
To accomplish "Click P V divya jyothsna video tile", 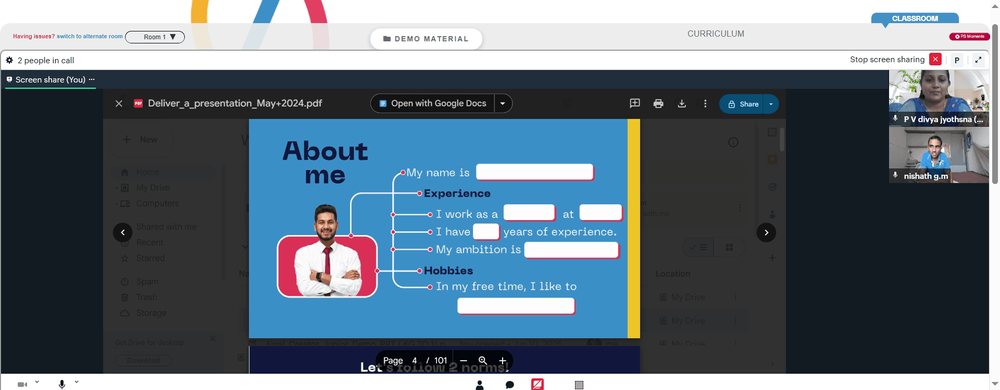I will 939,97.
